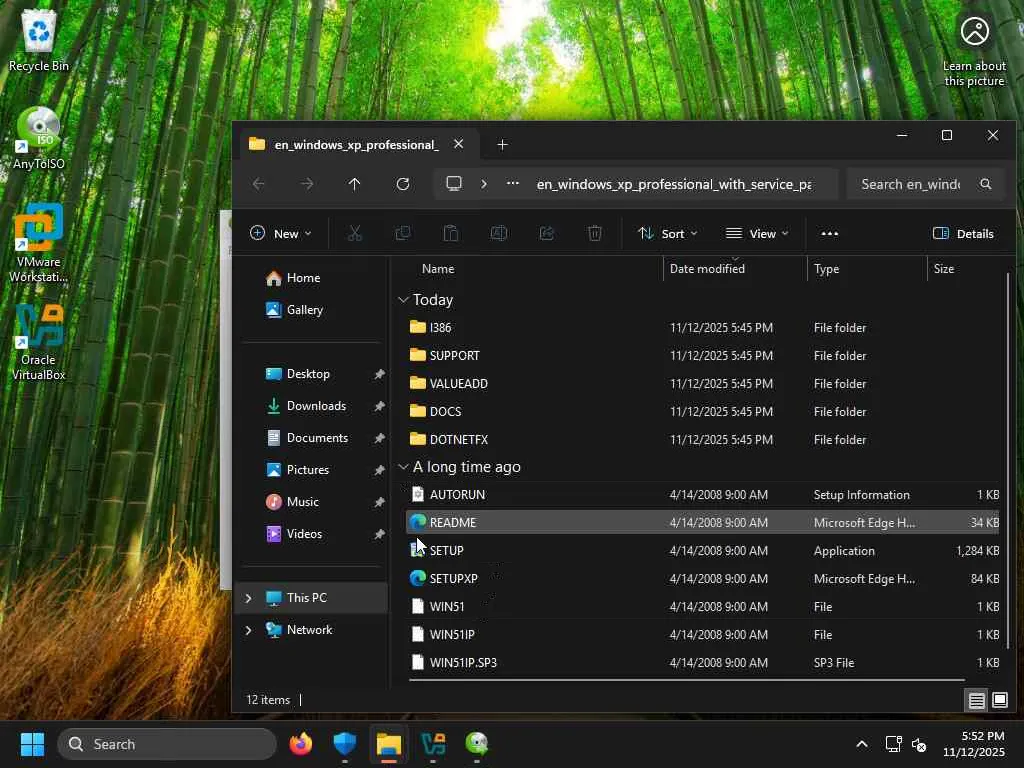Viewport: 1024px width, 768px height.
Task: Open the View dropdown menu
Action: coord(757,233)
